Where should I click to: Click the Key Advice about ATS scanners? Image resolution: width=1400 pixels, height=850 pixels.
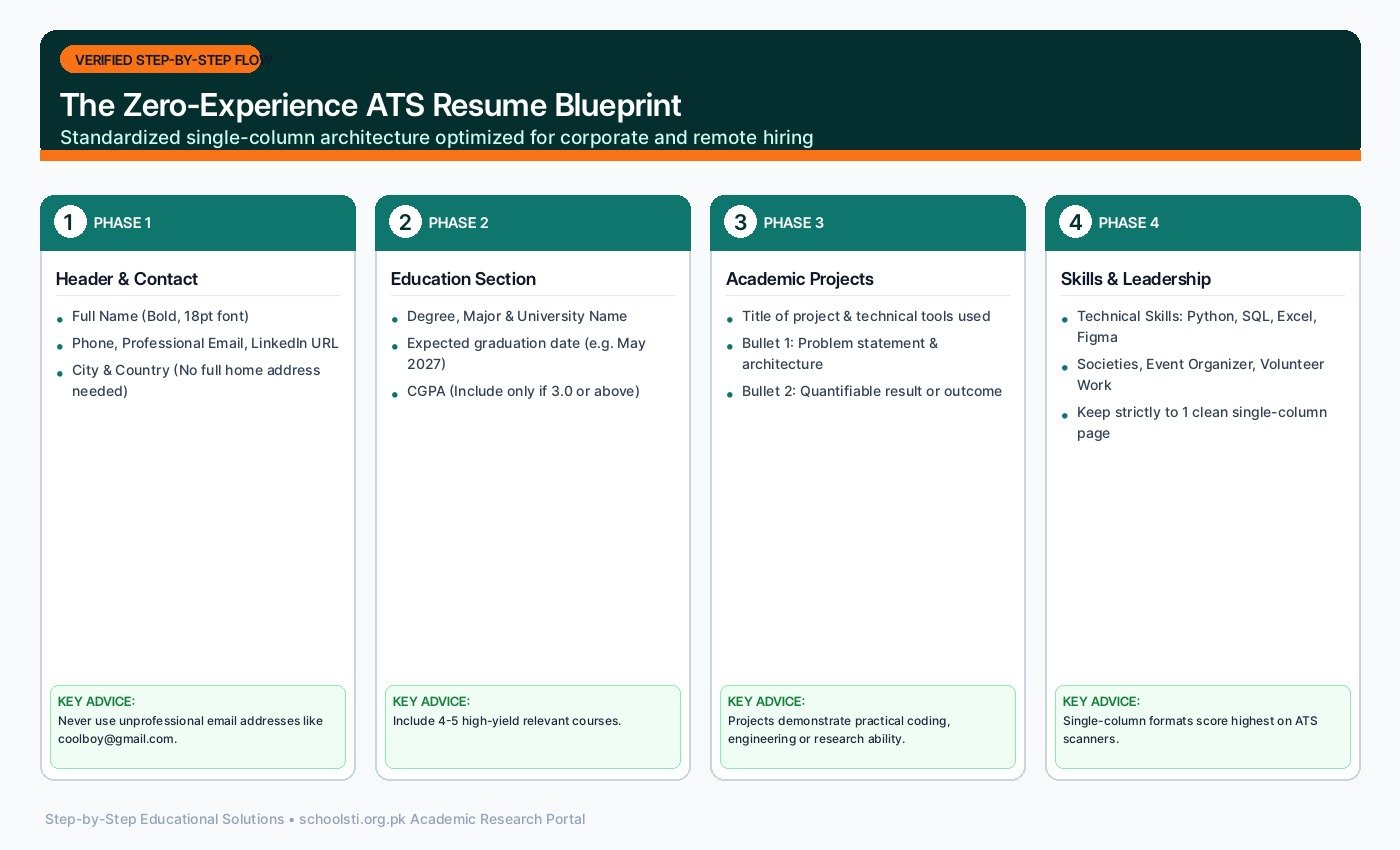[1203, 727]
